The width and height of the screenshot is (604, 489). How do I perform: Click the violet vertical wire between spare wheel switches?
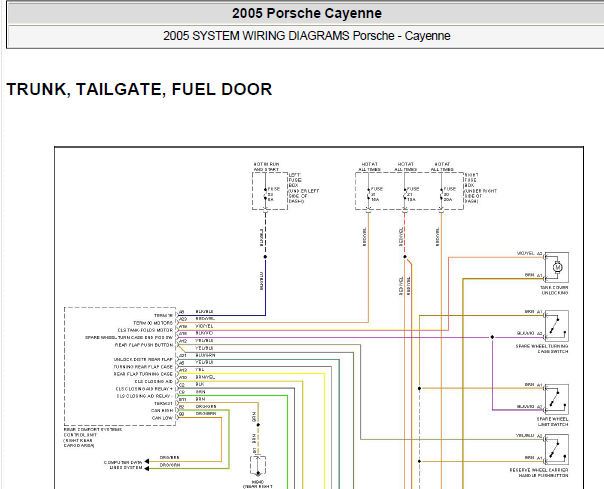[x=492, y=374]
